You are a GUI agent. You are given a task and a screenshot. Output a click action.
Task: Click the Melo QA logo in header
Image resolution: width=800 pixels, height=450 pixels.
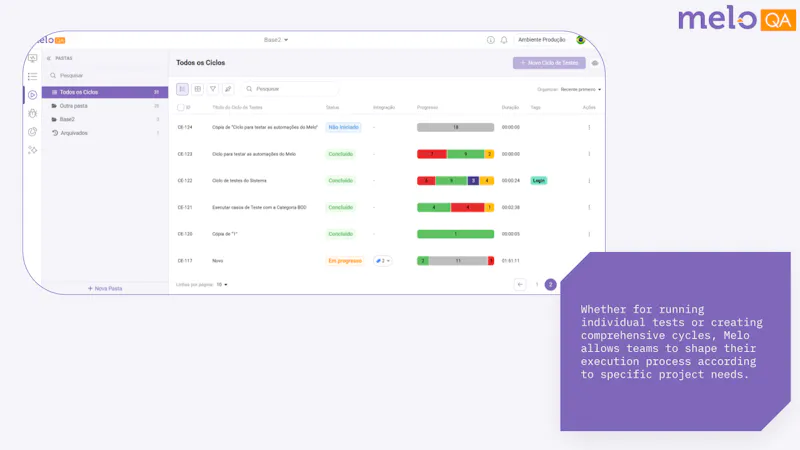pyautogui.click(x=52, y=40)
